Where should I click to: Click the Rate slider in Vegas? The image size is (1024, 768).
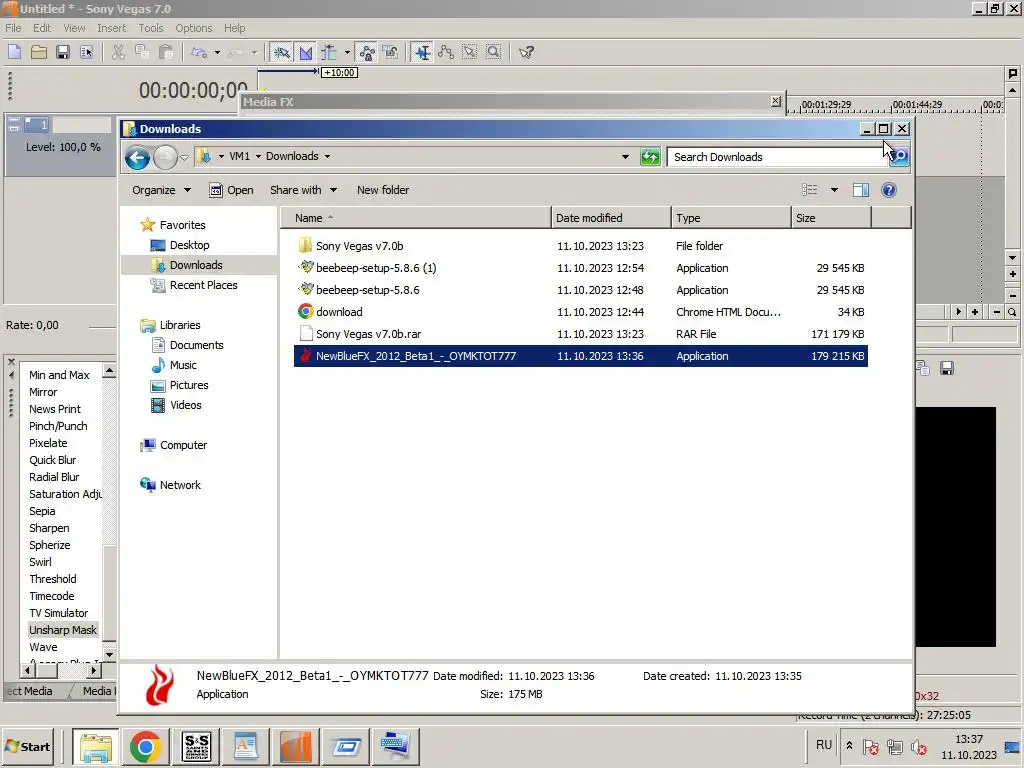coord(102,326)
